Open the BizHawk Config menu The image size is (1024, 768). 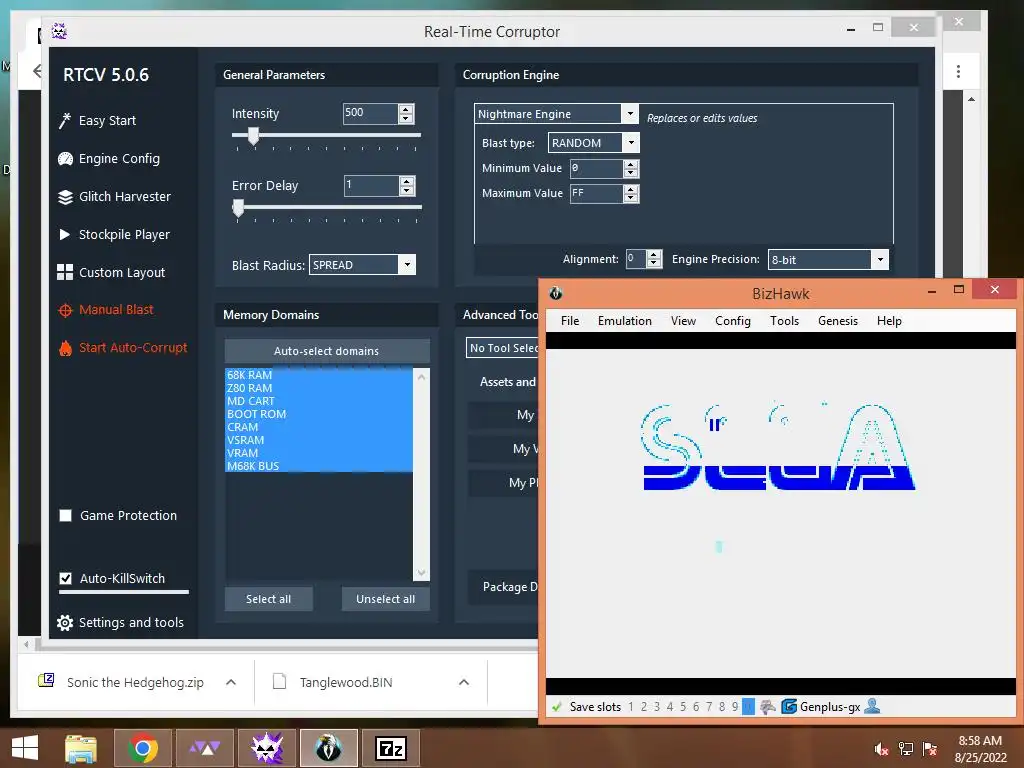pos(733,321)
